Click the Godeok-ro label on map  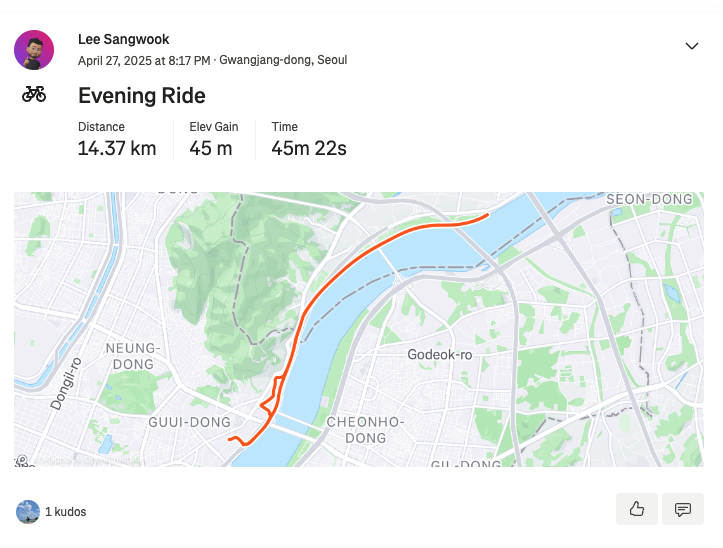coord(439,354)
